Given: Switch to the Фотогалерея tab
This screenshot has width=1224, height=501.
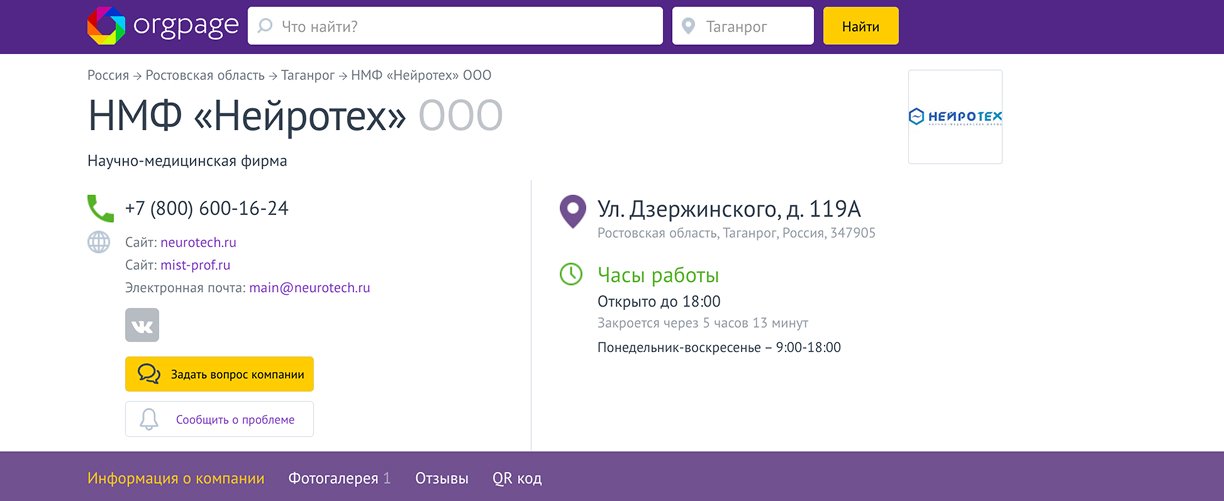Looking at the screenshot, I should pos(339,479).
